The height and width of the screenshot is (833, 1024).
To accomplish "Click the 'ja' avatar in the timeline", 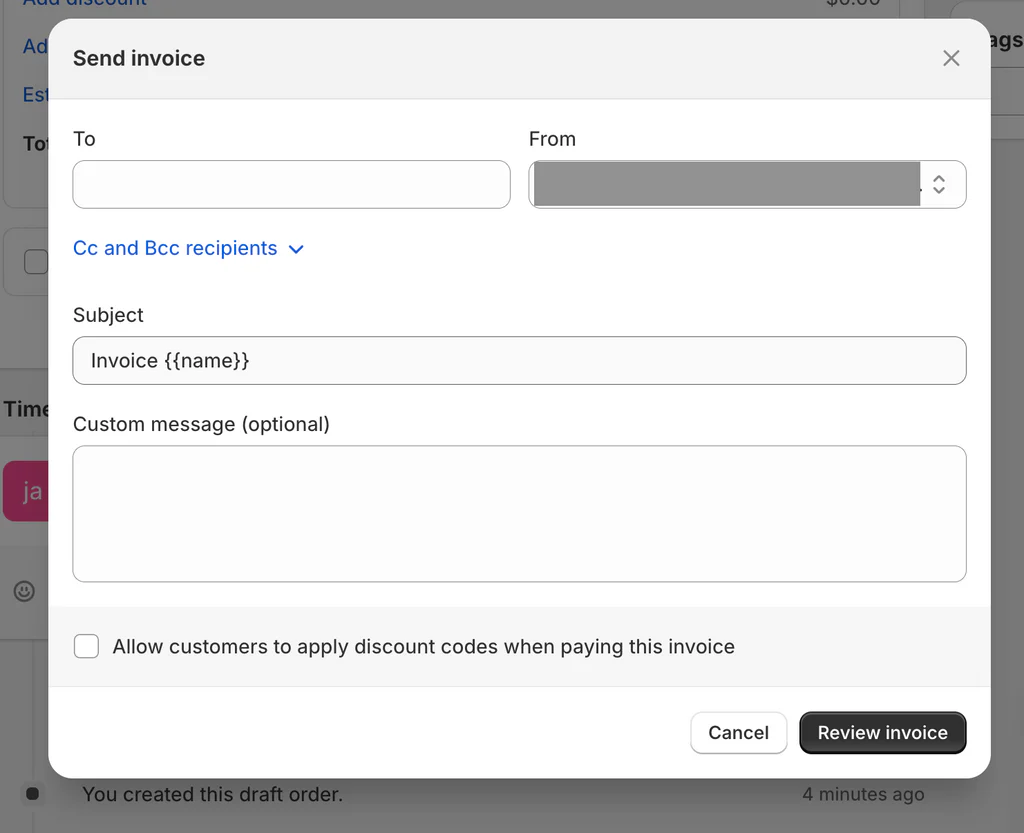I will (x=26, y=491).
